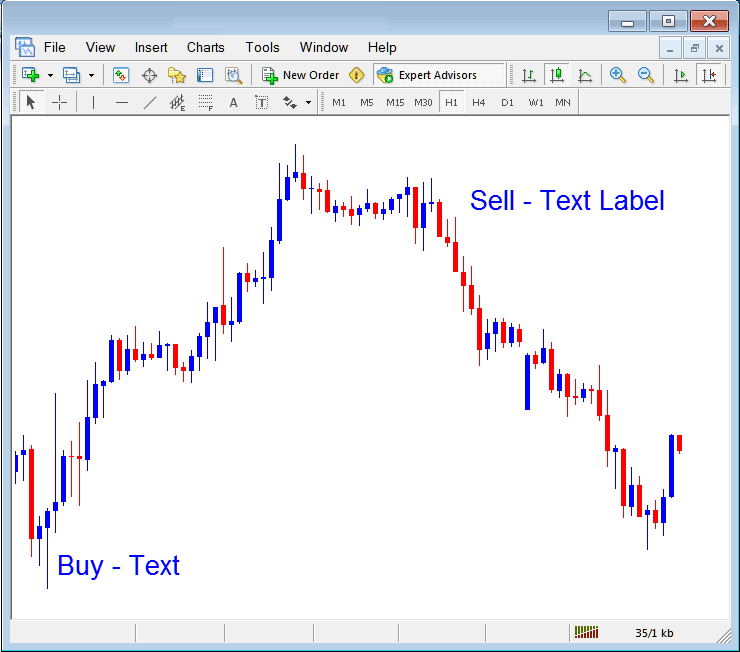Switch to H4 timeframe
740x652 pixels.
click(x=479, y=102)
